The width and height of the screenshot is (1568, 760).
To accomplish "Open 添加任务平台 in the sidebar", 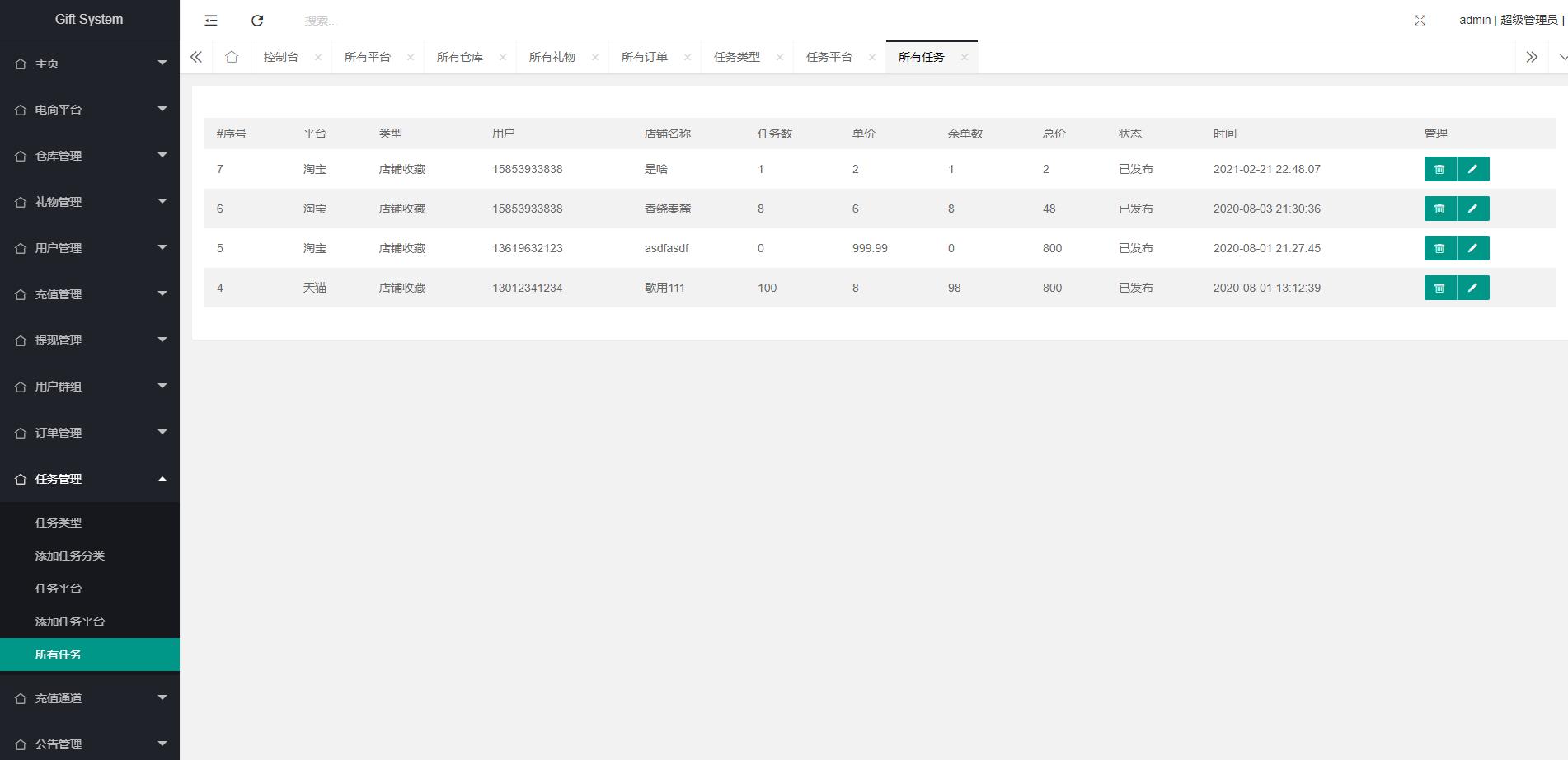I will pyautogui.click(x=90, y=622).
